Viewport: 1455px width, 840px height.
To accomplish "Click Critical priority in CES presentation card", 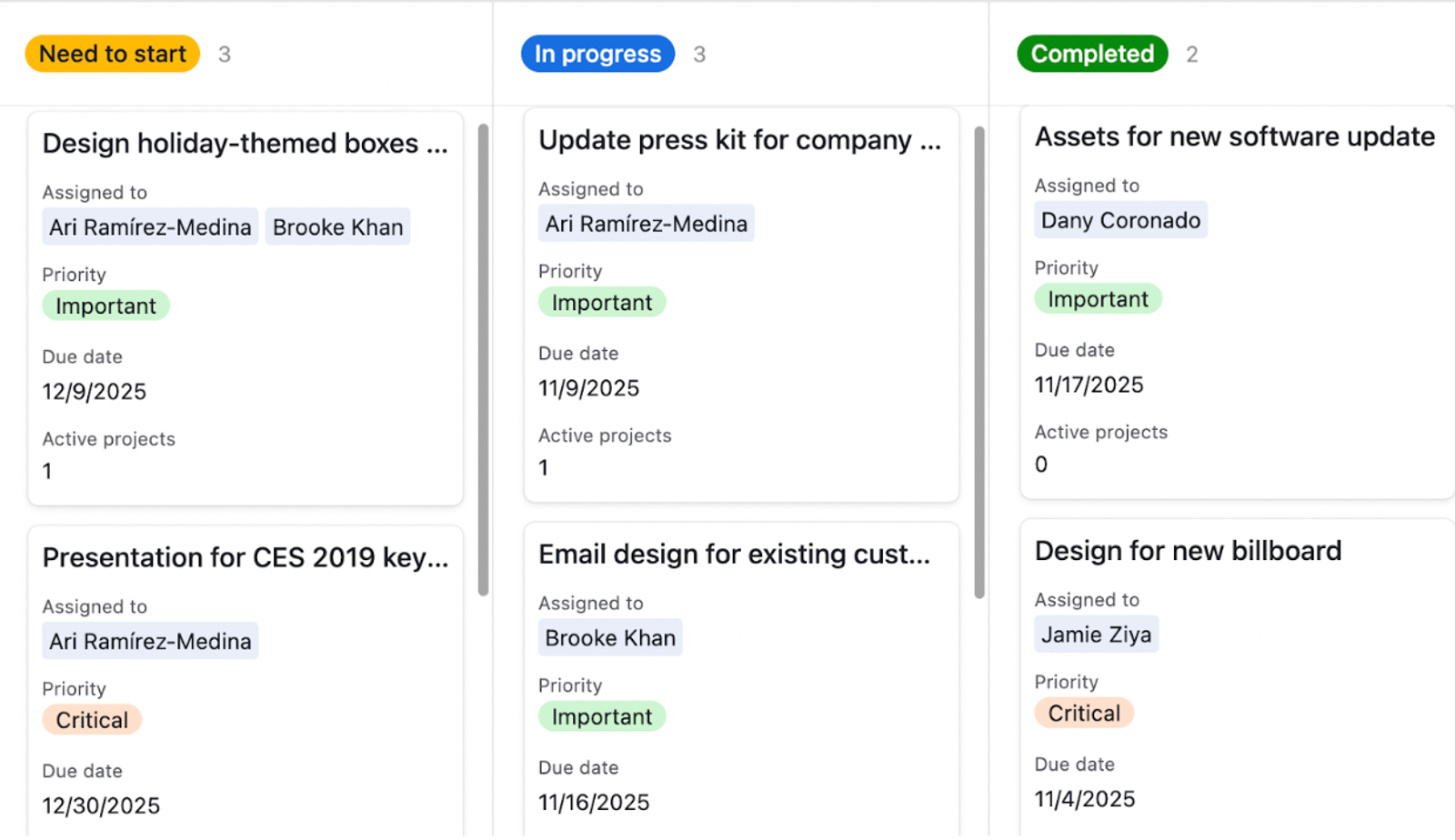I will [x=92, y=720].
